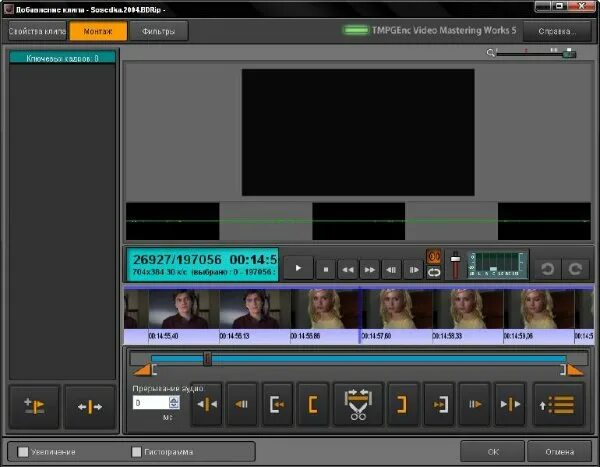
Task: Click the previous frame step icon in edit toolbar
Action: [242, 404]
